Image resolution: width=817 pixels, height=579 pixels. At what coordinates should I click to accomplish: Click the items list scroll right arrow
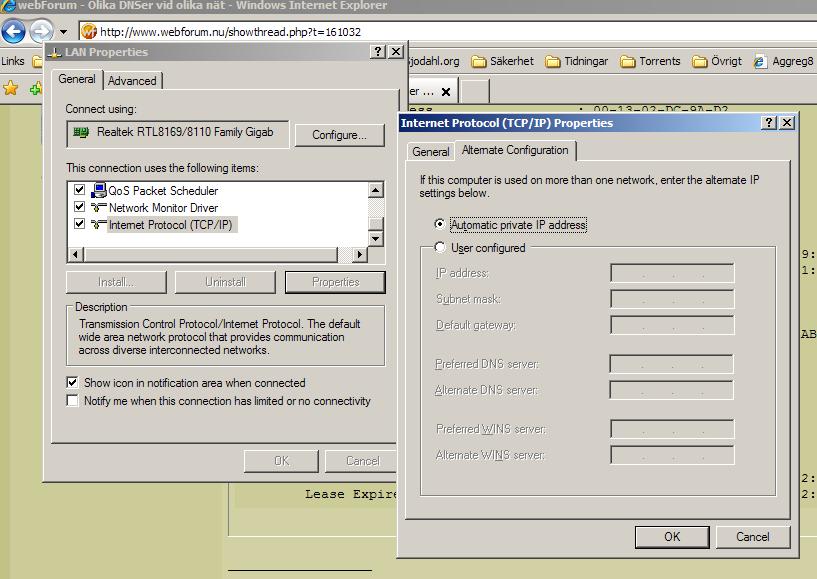coord(360,254)
